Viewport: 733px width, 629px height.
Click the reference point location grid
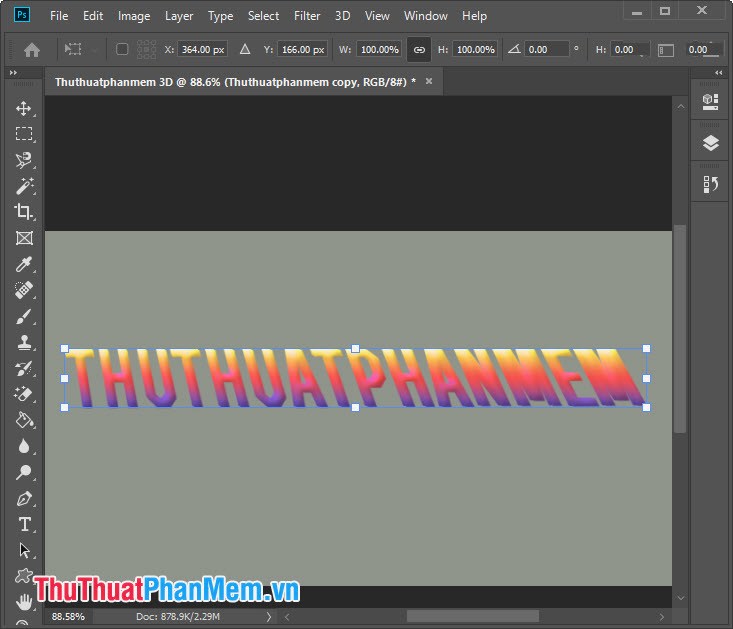click(146, 49)
